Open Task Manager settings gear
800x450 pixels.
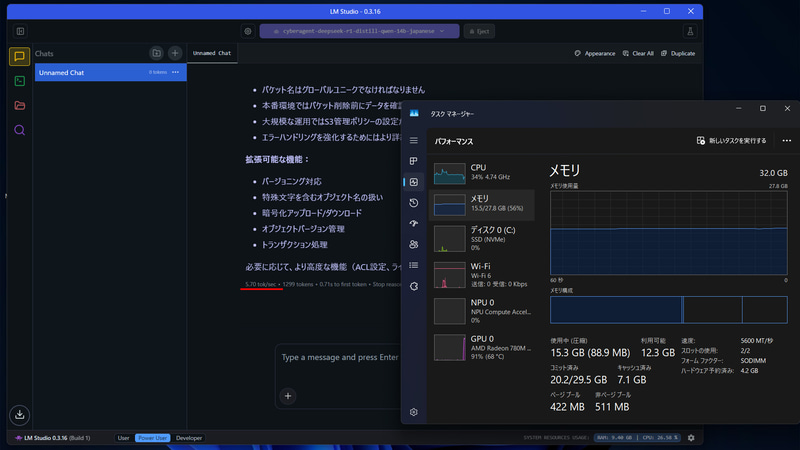tap(414, 412)
